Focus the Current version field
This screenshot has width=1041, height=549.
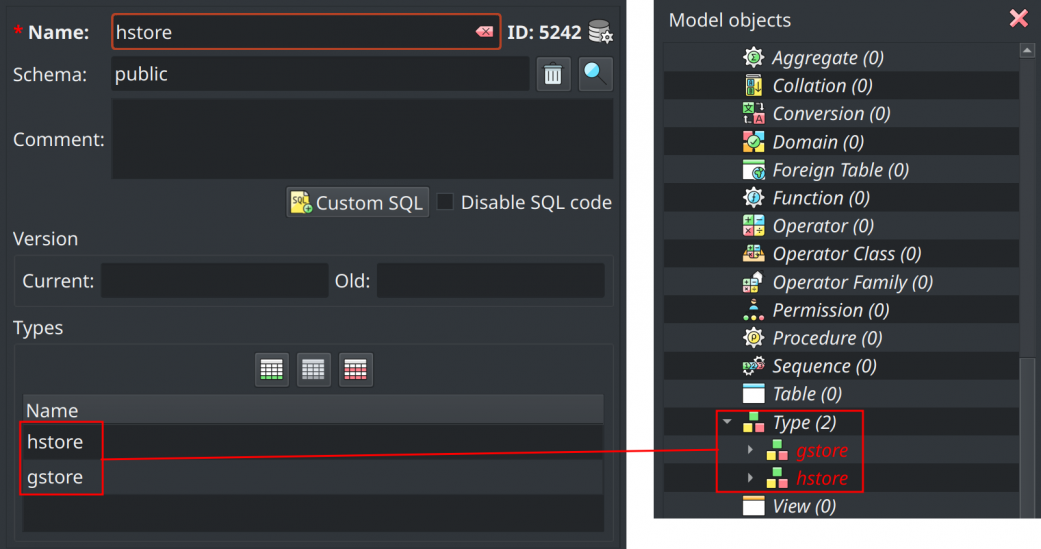tap(214, 281)
